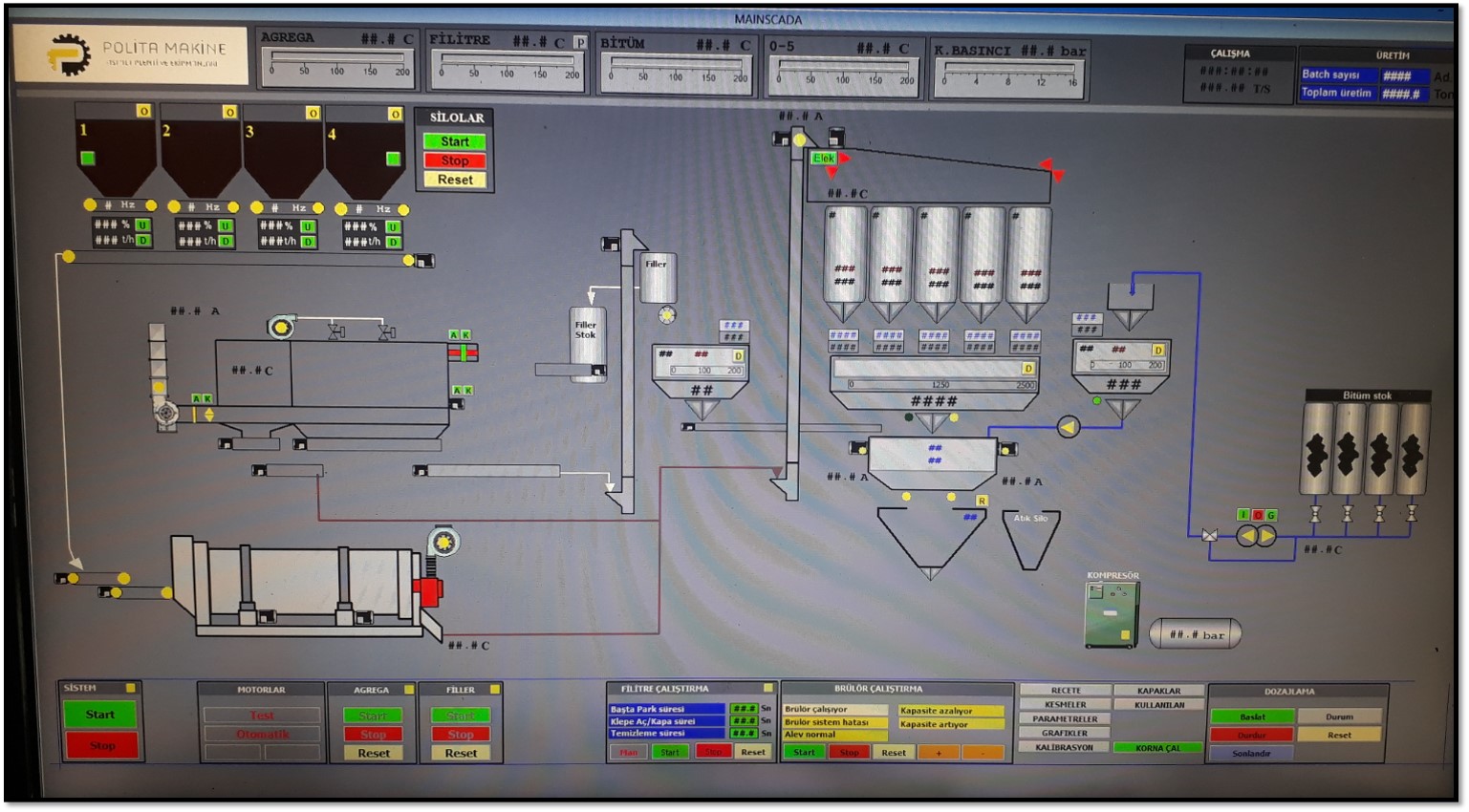Open the Grafikler screen
1469x812 pixels.
(1065, 733)
